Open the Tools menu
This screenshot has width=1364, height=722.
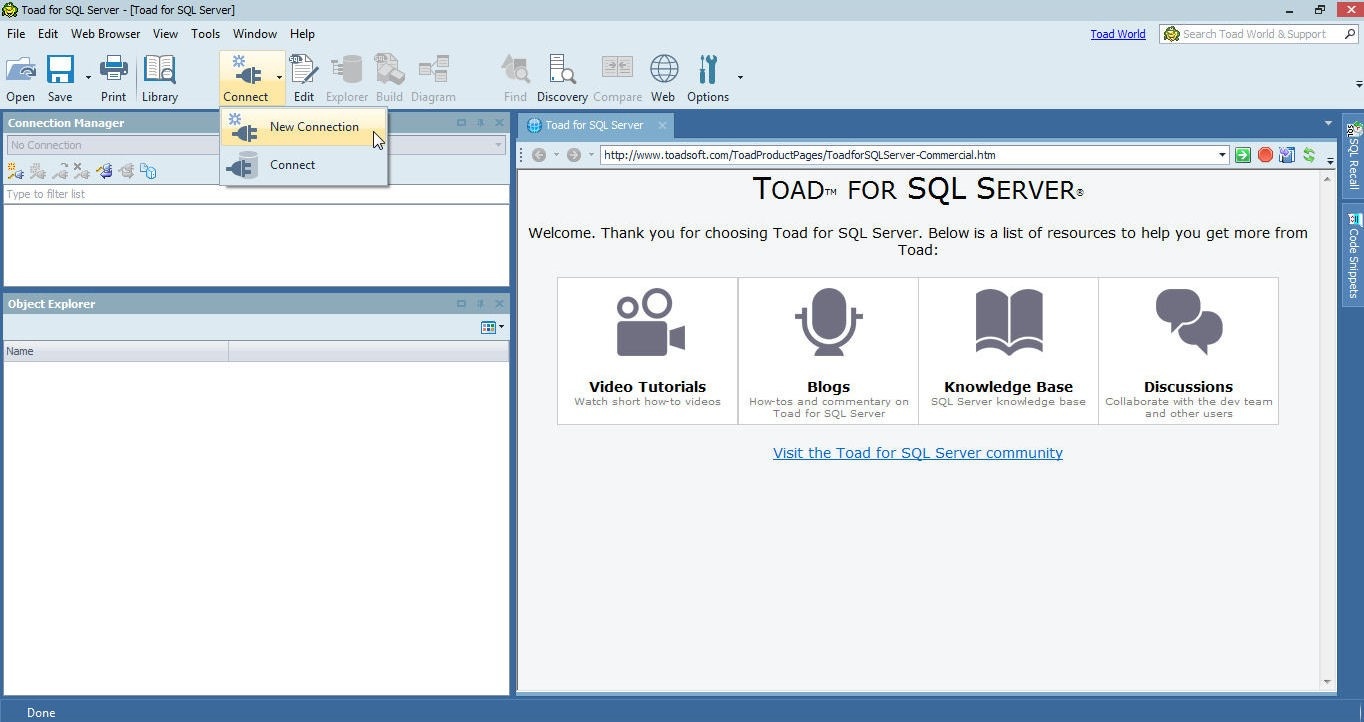205,33
